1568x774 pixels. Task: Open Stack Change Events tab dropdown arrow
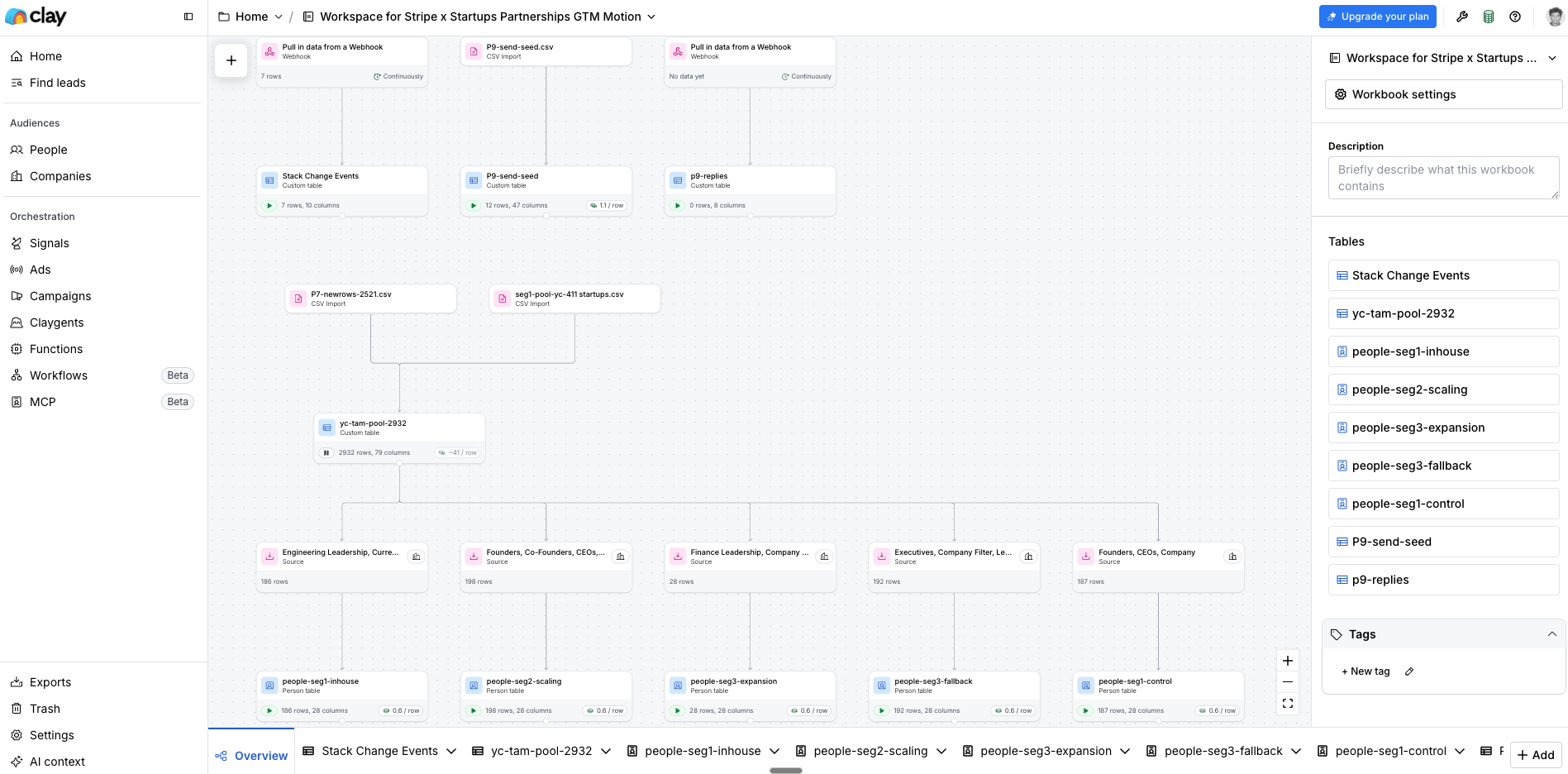tap(451, 751)
